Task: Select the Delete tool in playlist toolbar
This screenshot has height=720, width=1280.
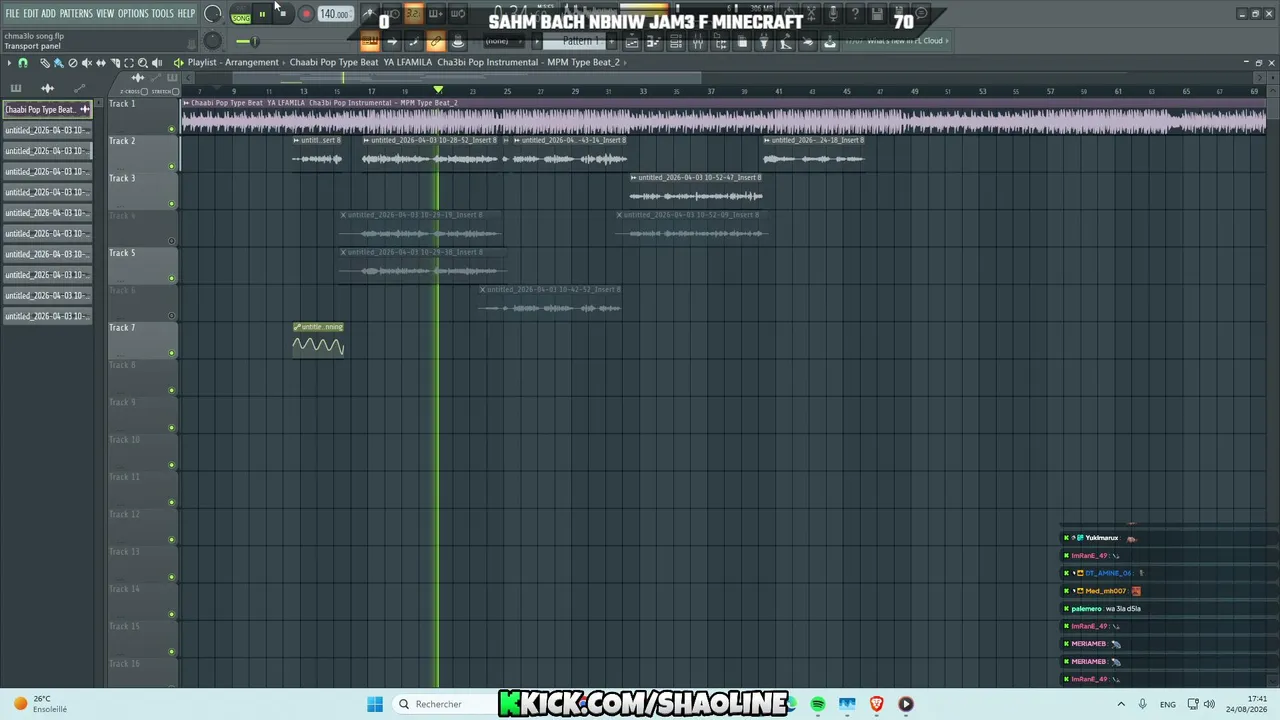Action: [73, 63]
